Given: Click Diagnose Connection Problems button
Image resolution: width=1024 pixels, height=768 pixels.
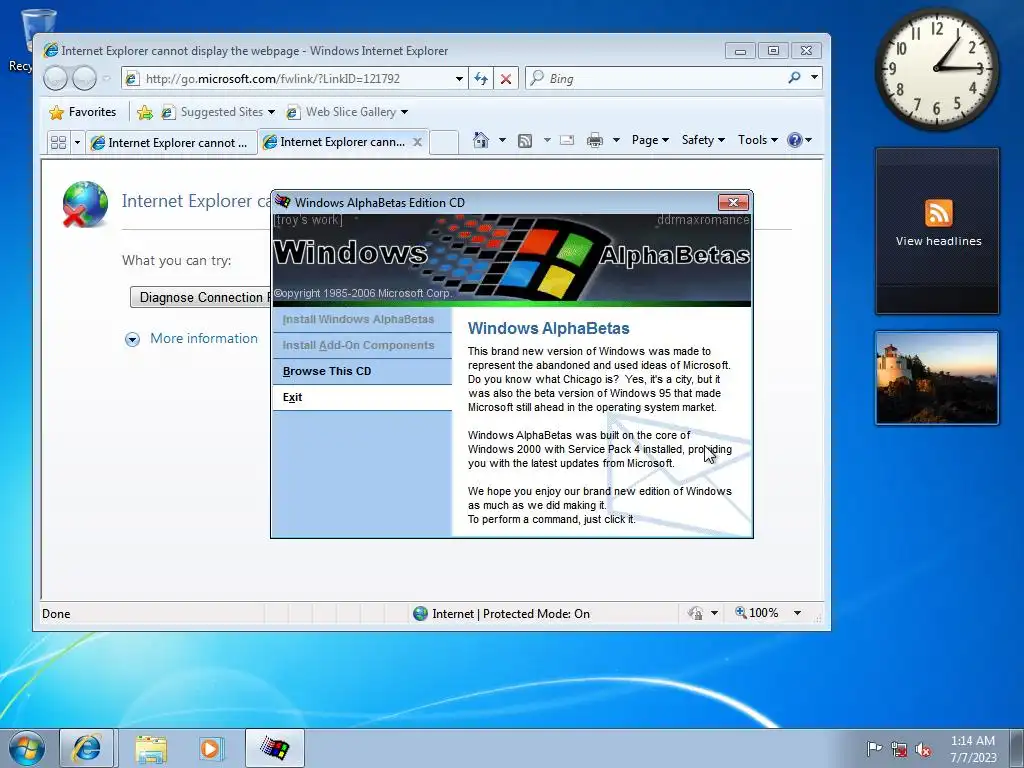Looking at the screenshot, I should click(201, 297).
